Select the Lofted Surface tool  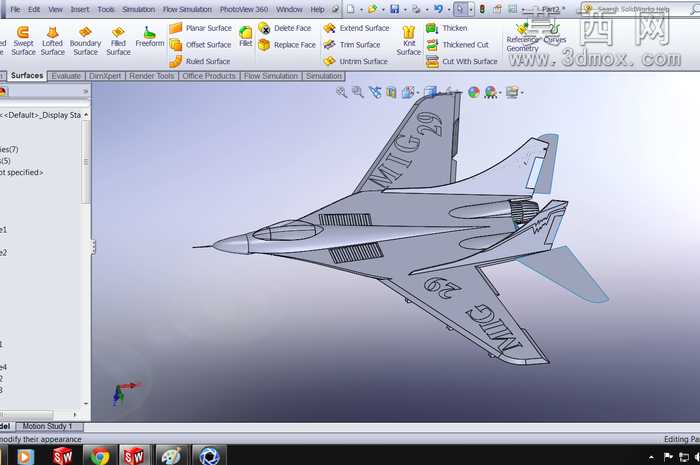click(53, 41)
